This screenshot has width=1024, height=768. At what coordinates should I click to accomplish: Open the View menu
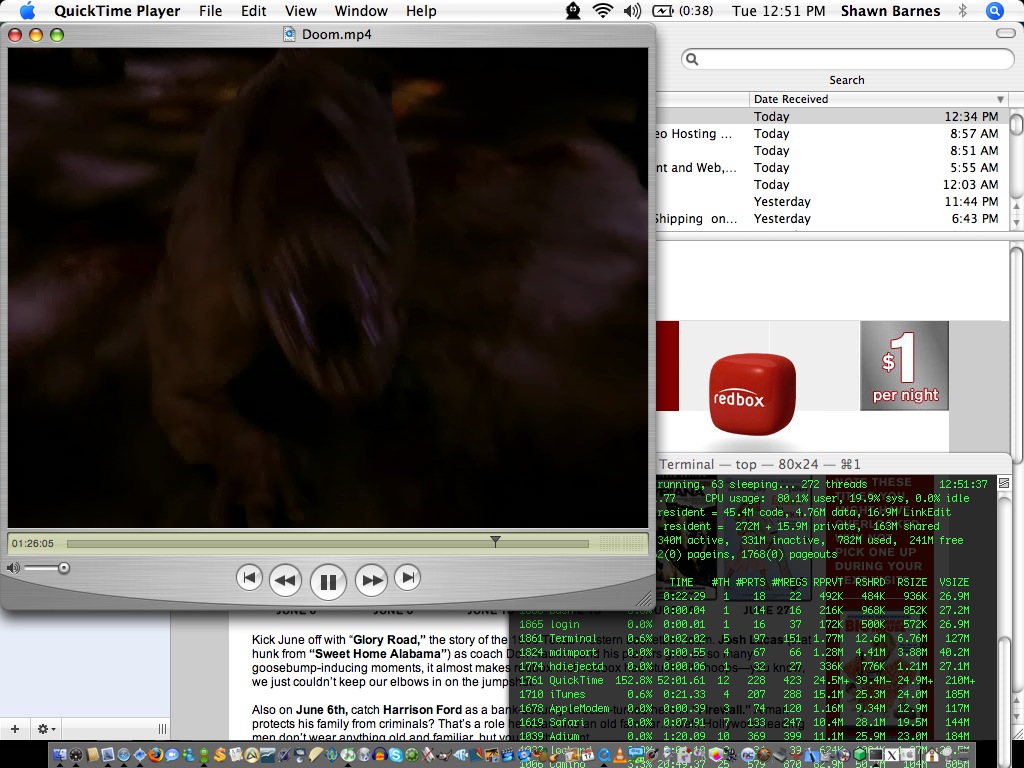click(300, 11)
